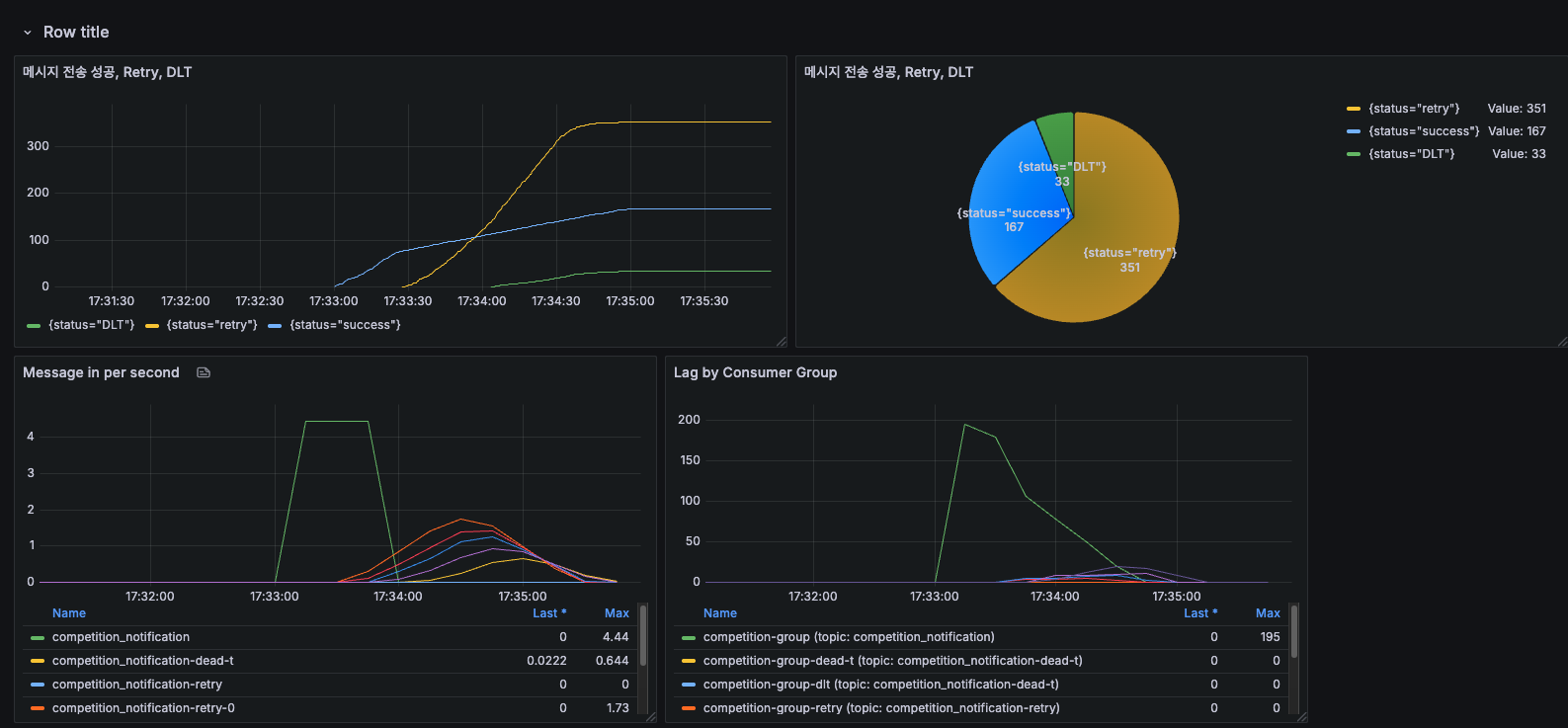Click the resize handle icon of the top-left time series panel
The height and width of the screenshot is (728, 1568).
(x=782, y=342)
